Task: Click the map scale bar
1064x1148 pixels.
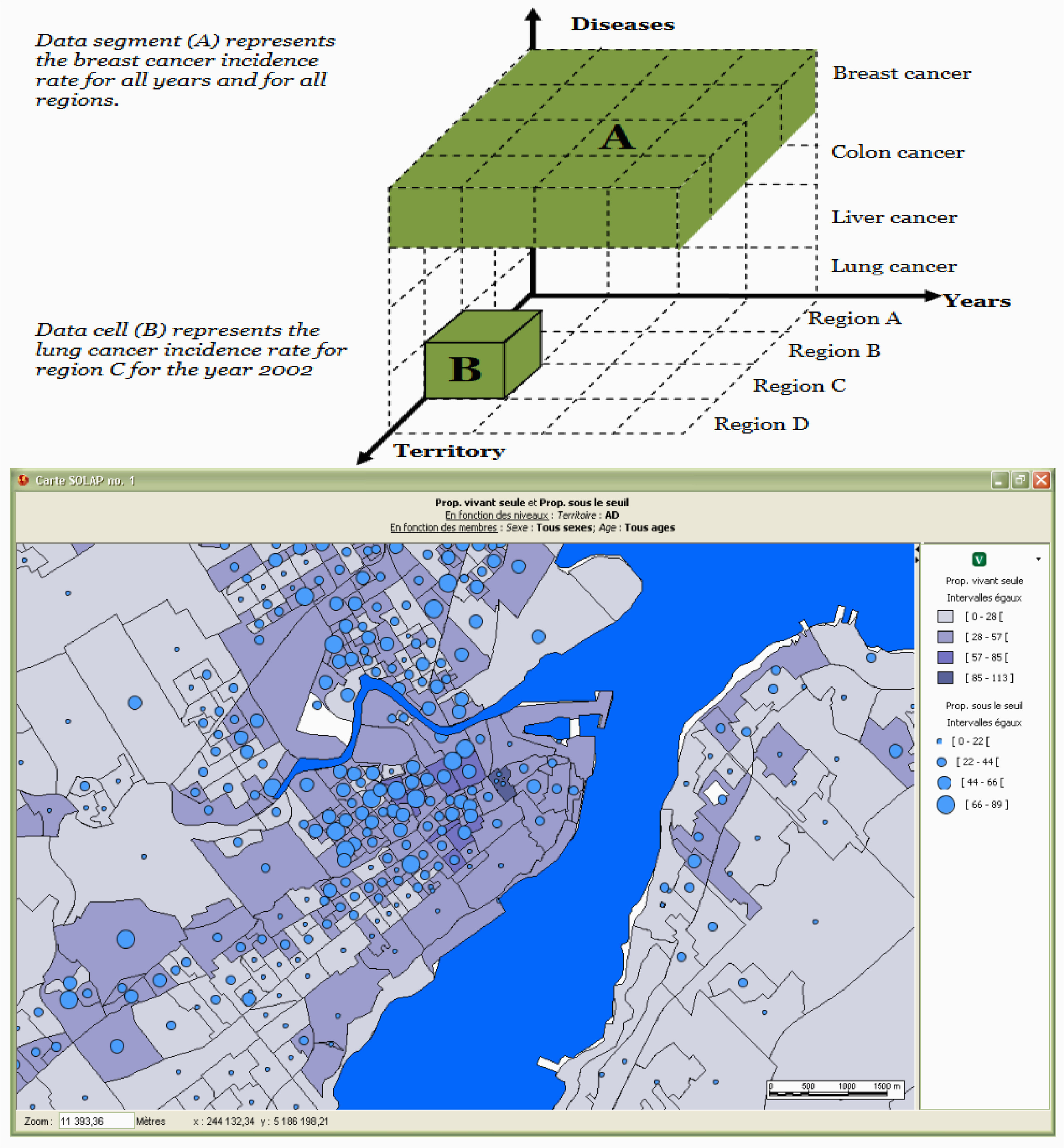Action: (x=835, y=1089)
